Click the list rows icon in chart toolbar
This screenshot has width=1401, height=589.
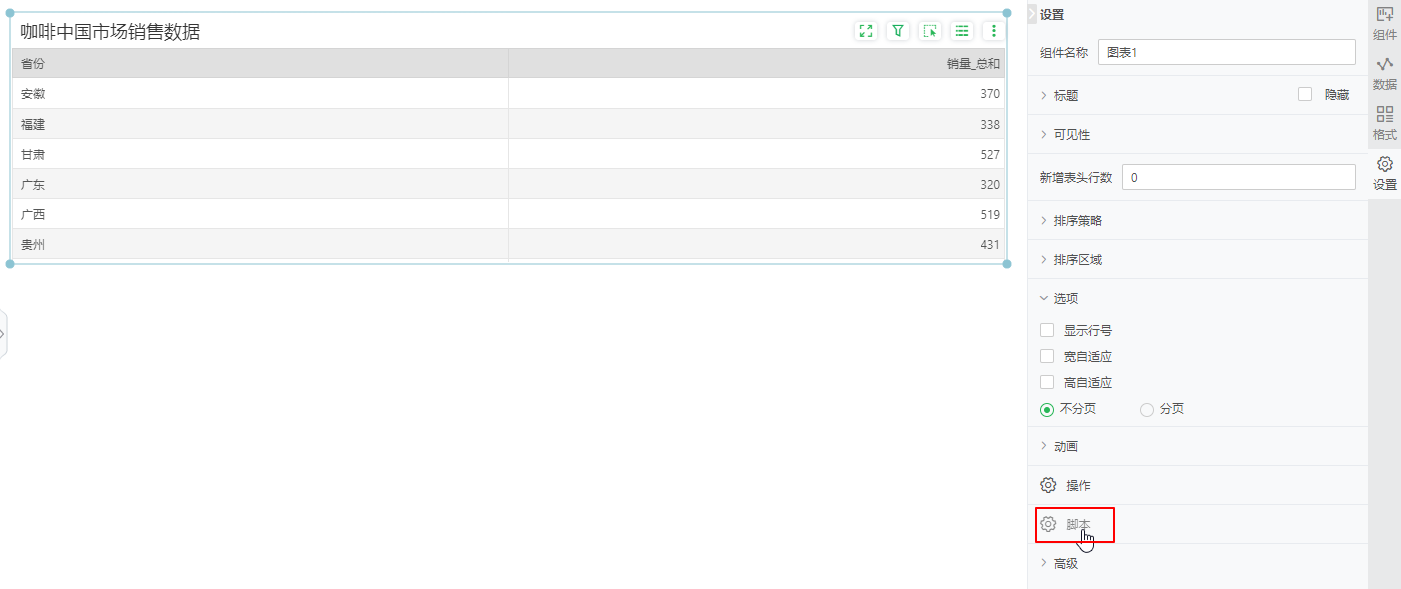(962, 31)
